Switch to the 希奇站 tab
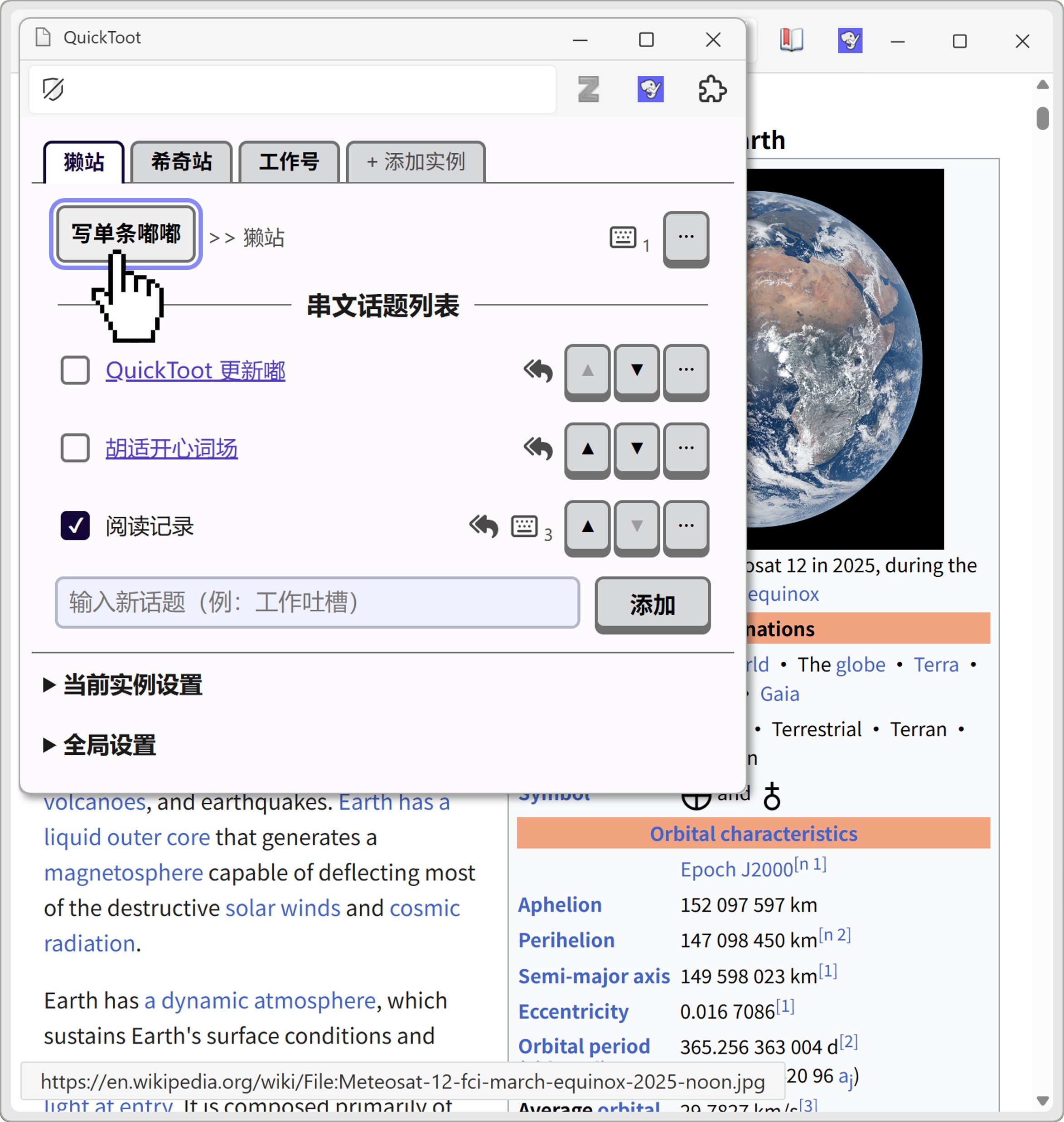Screen dimensions: 1064x1122 point(181,162)
